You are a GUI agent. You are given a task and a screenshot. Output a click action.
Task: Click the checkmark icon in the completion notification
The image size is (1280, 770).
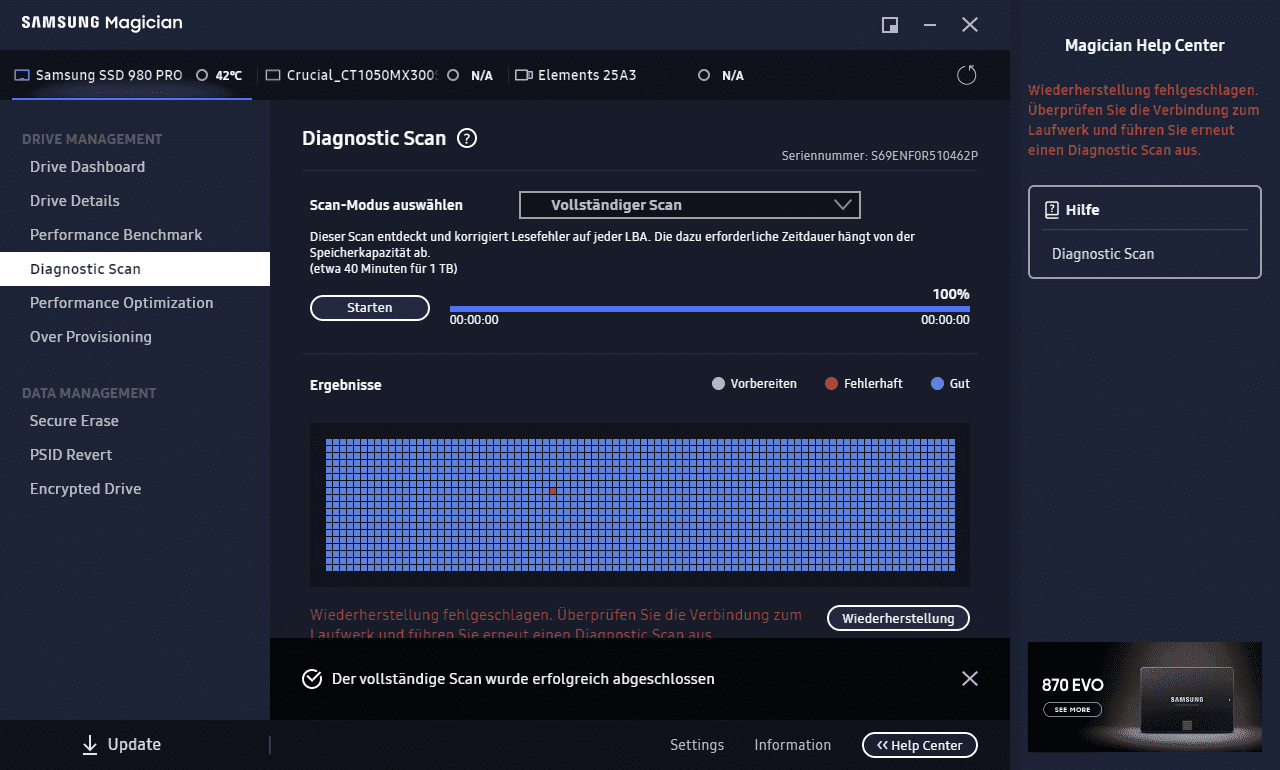click(311, 678)
